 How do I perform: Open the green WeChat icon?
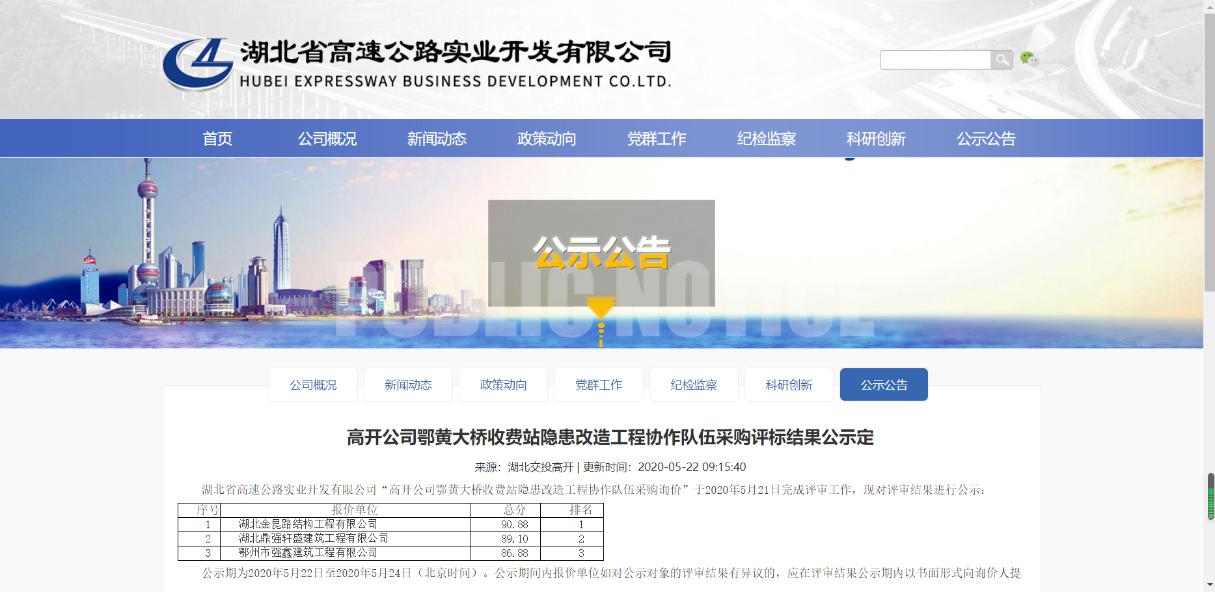[1028, 59]
